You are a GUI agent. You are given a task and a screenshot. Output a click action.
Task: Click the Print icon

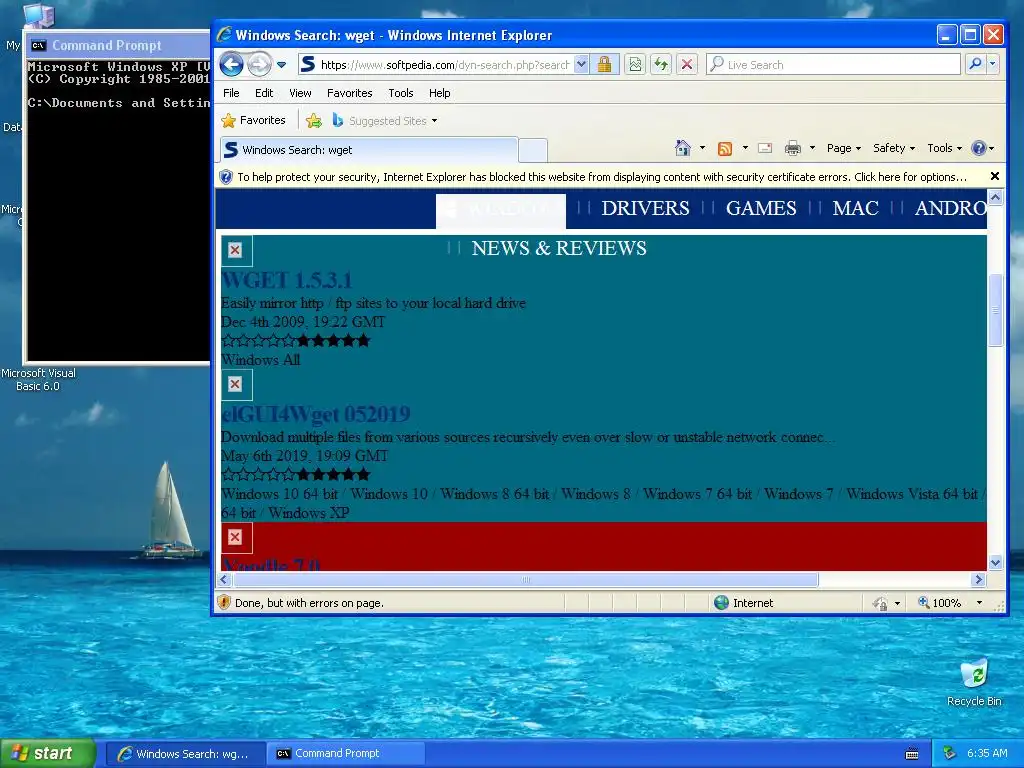point(792,148)
